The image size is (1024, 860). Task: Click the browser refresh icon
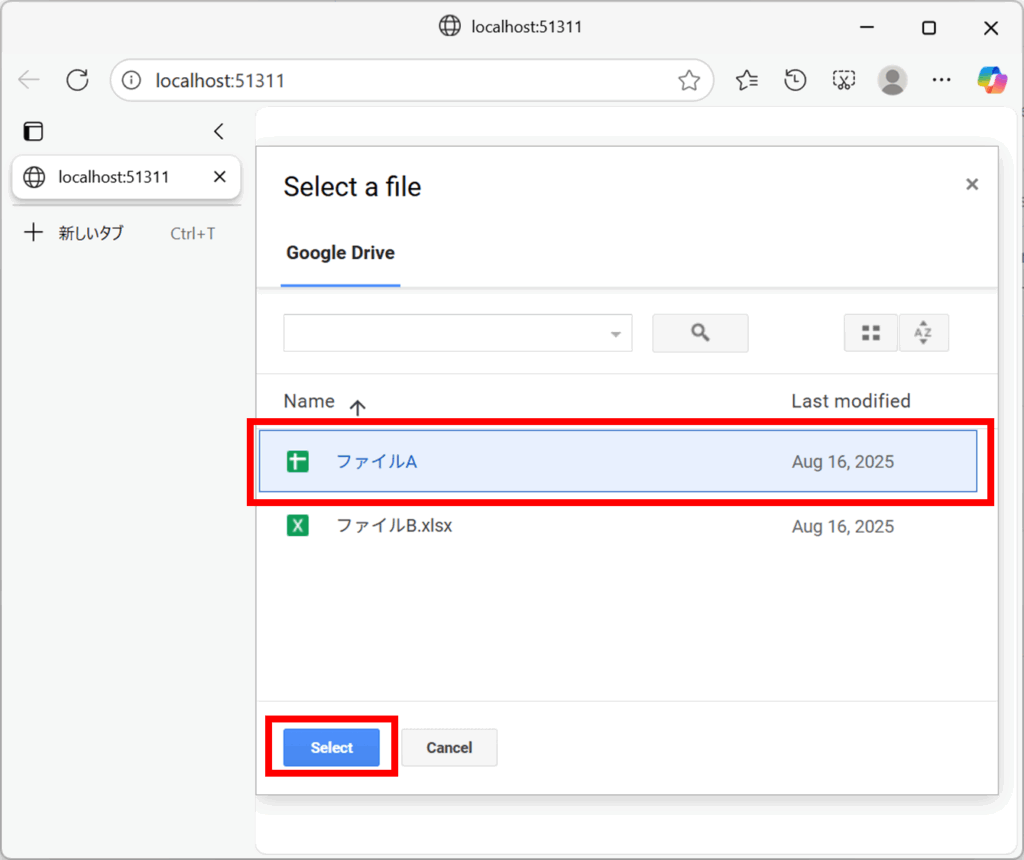(77, 80)
